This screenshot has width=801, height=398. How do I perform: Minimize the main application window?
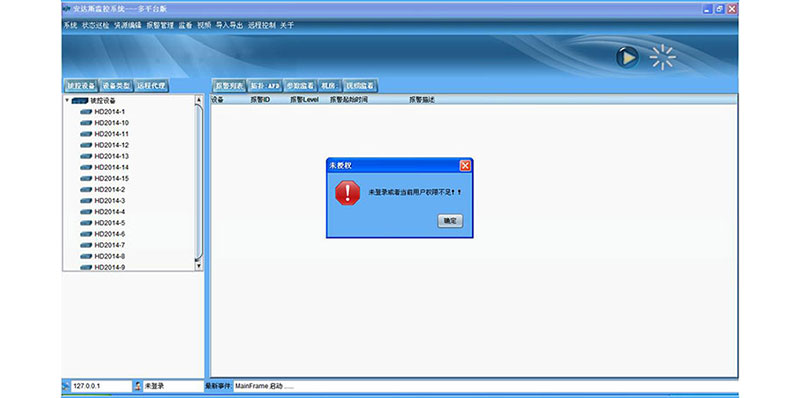(x=708, y=9)
